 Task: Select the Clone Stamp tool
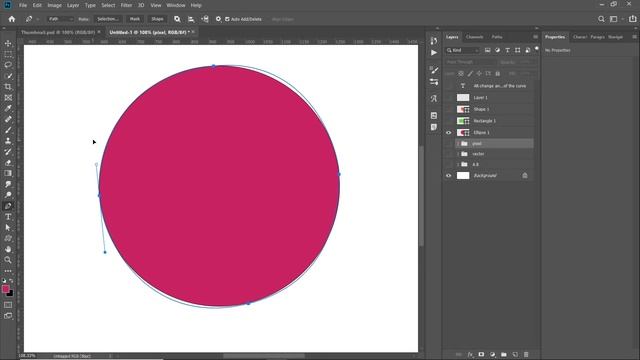coord(8,141)
